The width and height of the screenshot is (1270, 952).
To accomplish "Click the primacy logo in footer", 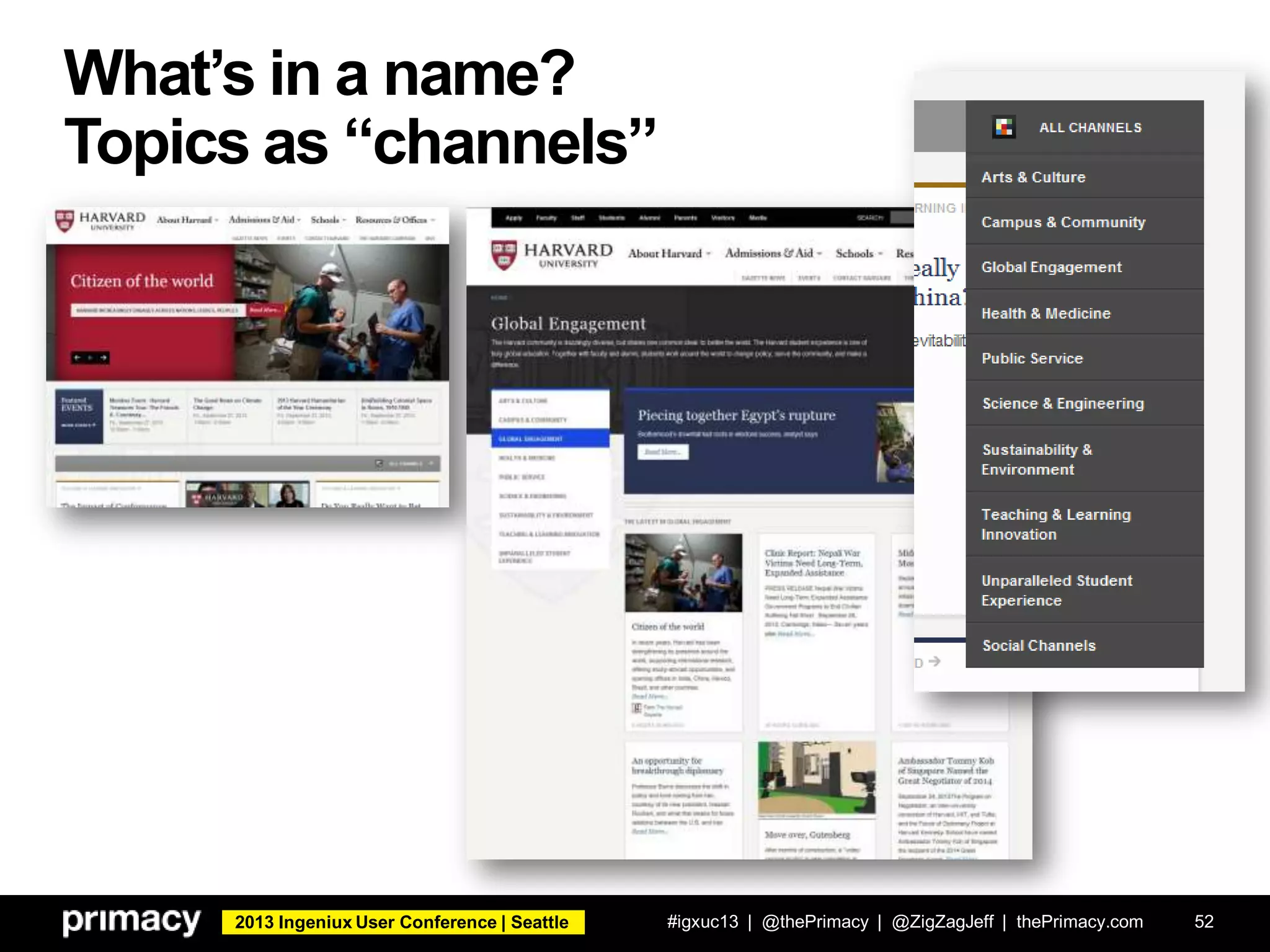I will pos(131,922).
